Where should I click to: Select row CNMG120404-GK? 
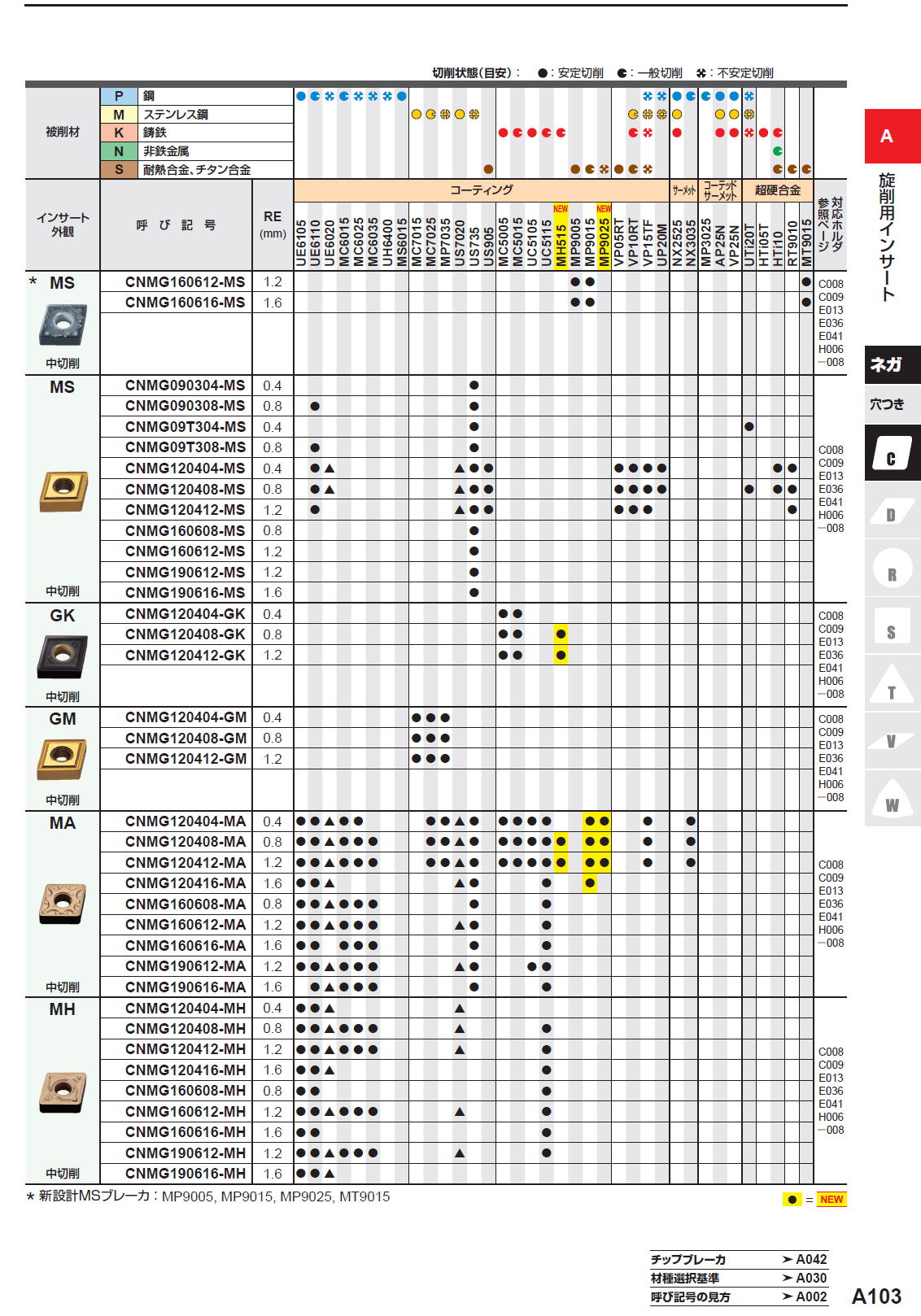tap(456, 614)
